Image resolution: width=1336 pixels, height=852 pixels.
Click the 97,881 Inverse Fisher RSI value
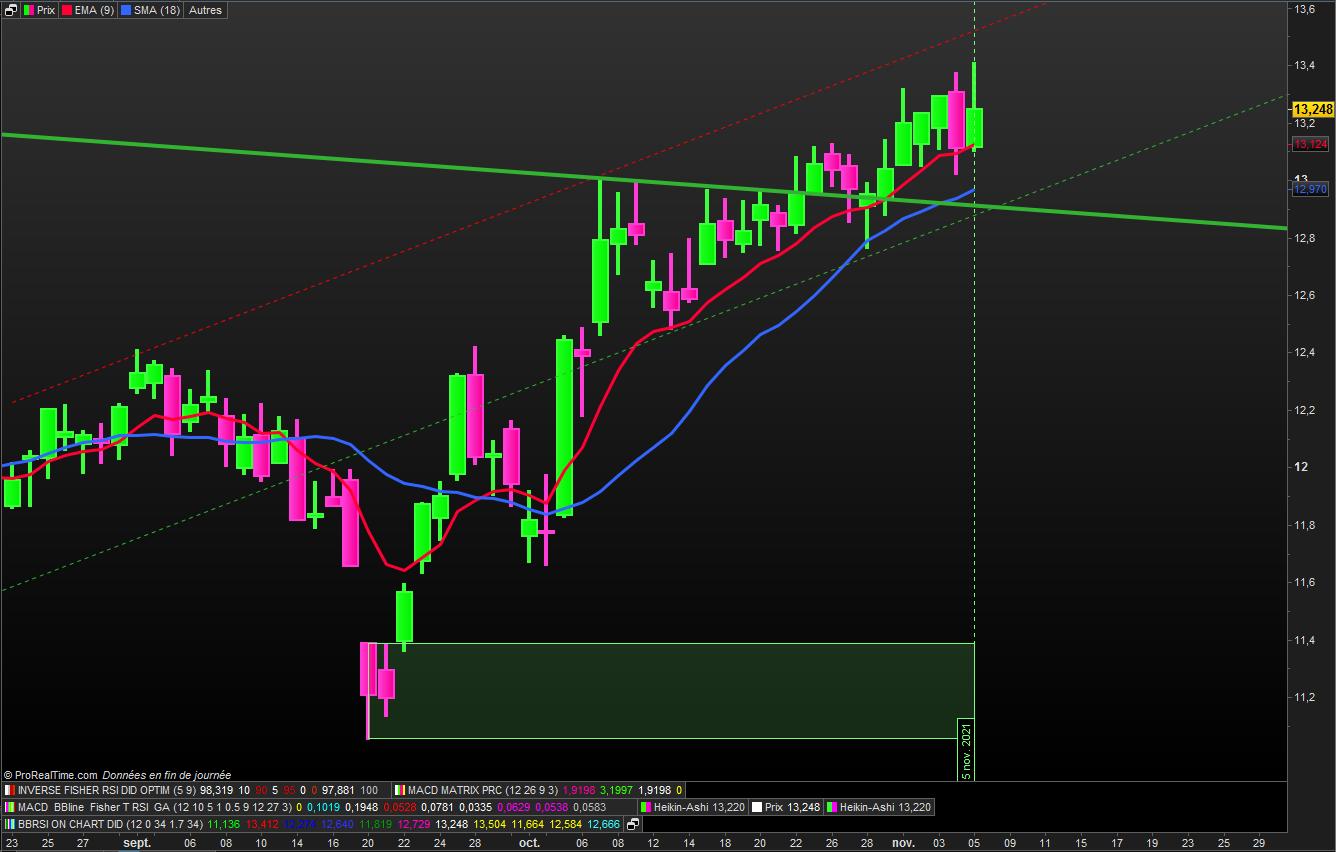(339, 790)
